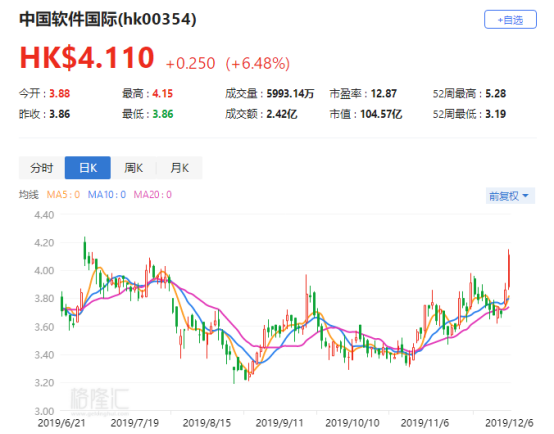Click the 4.00 price axis label
This screenshot has width=554, height=434.
coord(44,271)
